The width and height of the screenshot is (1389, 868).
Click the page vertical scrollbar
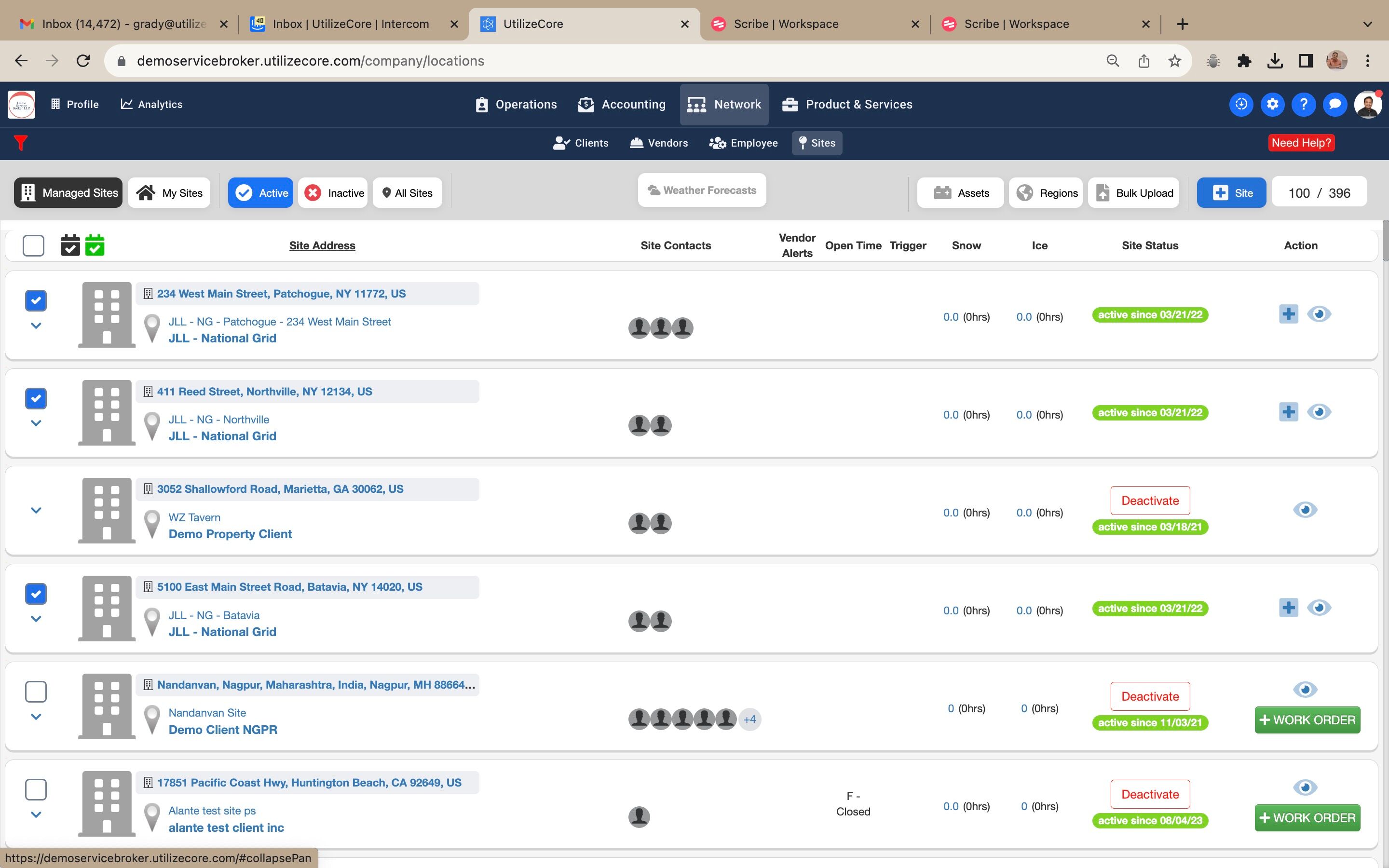click(x=1385, y=241)
